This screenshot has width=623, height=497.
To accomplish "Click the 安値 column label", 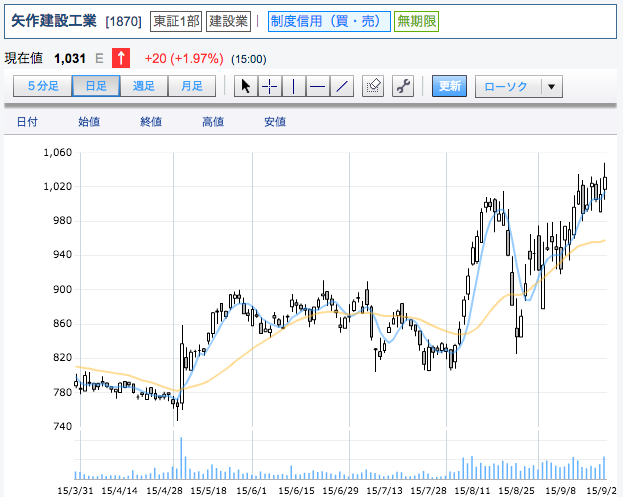I will 275,122.
